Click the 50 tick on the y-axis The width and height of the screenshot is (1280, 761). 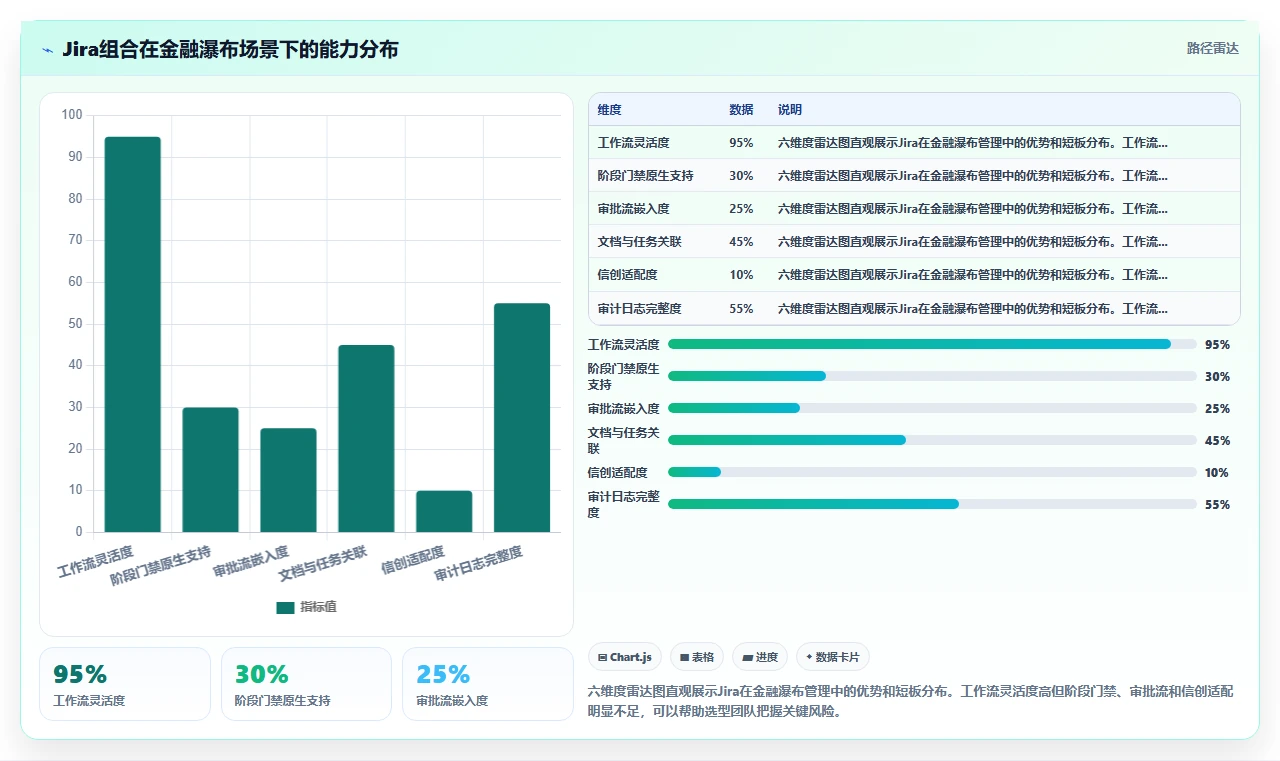(x=75, y=323)
